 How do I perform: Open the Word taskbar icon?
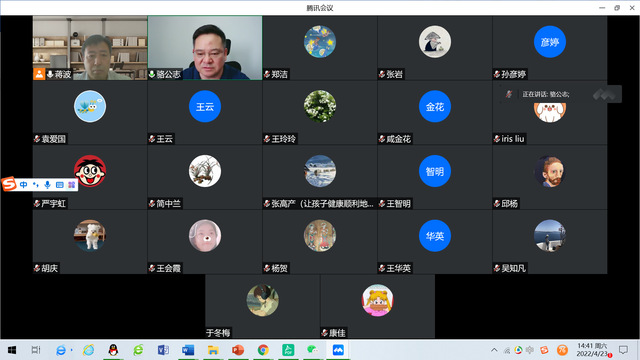(x=188, y=350)
